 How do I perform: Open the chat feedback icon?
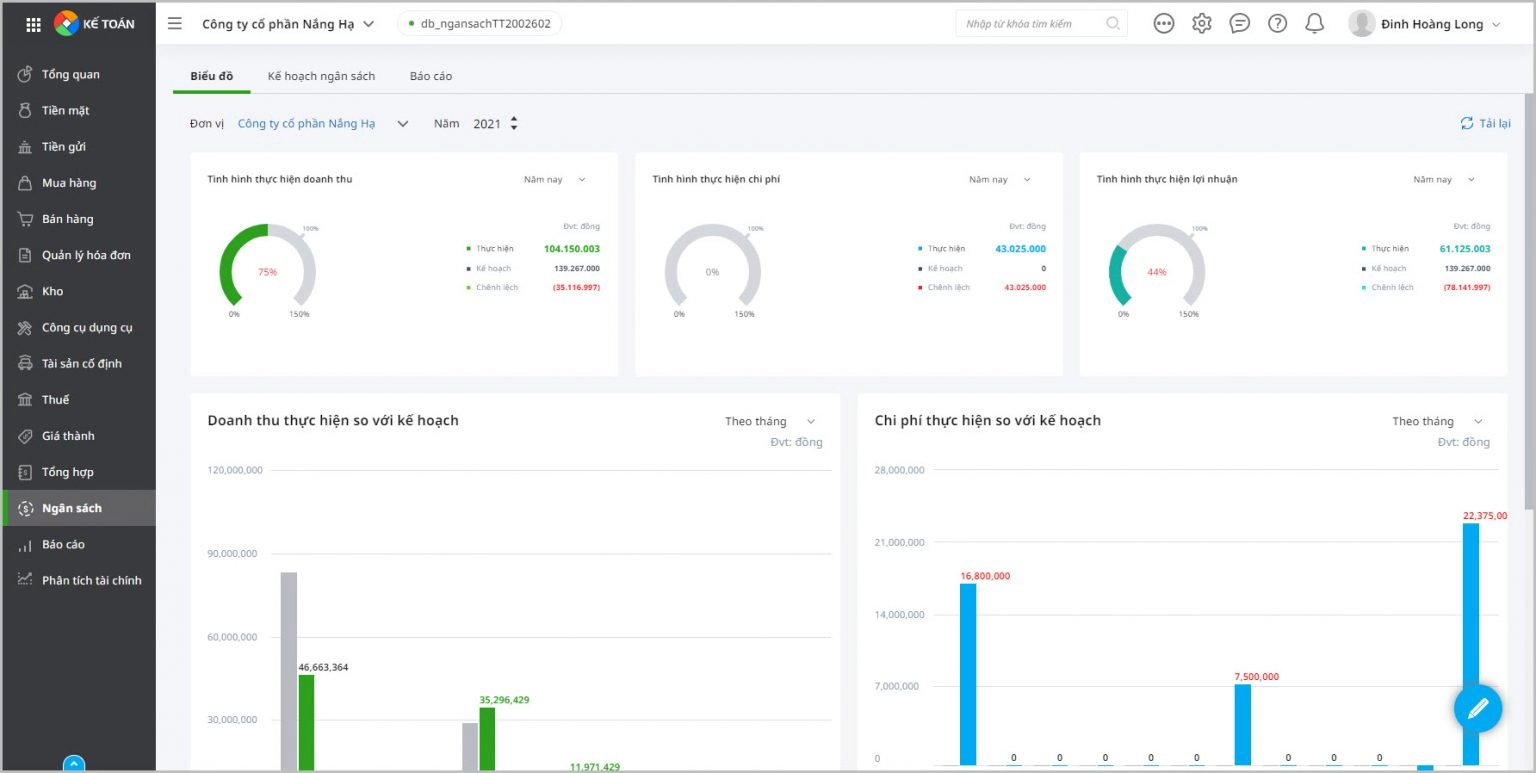[x=1239, y=24]
